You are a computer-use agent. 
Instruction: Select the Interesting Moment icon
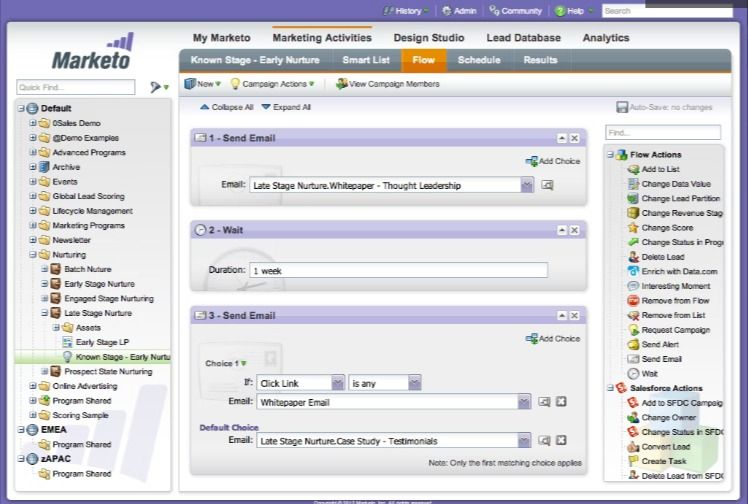coord(633,286)
